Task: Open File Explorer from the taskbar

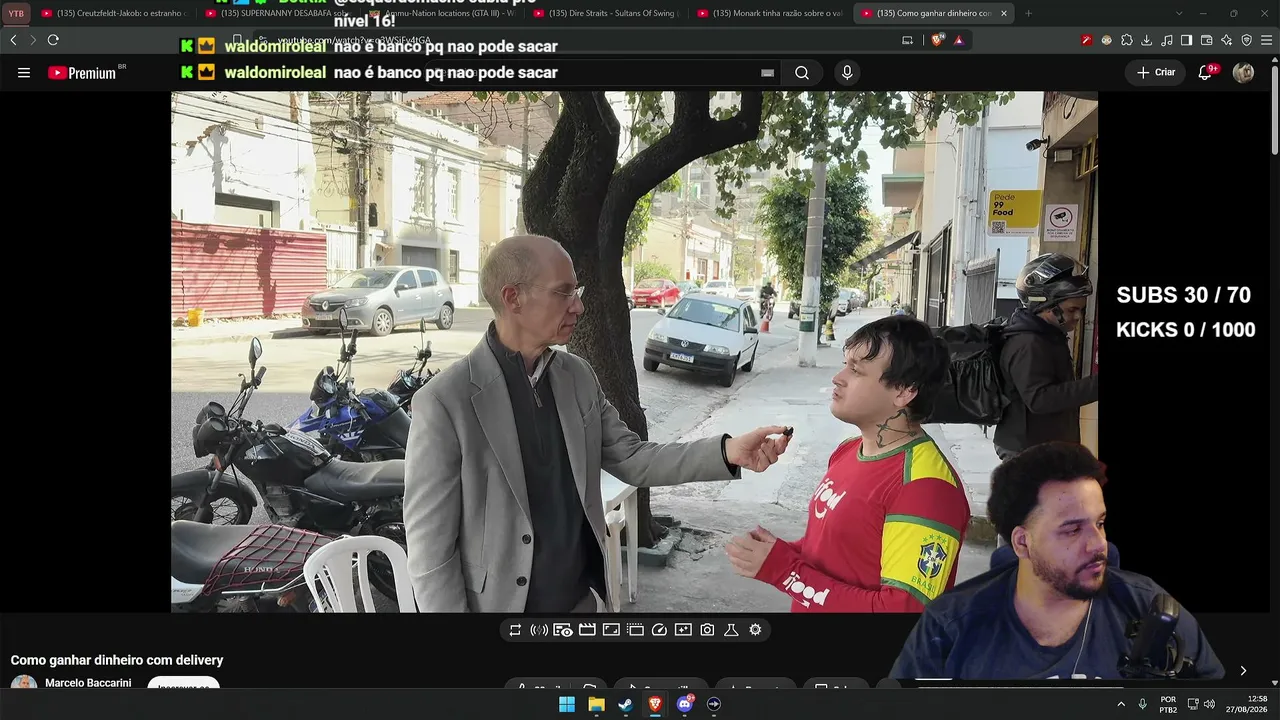Action: (x=596, y=704)
